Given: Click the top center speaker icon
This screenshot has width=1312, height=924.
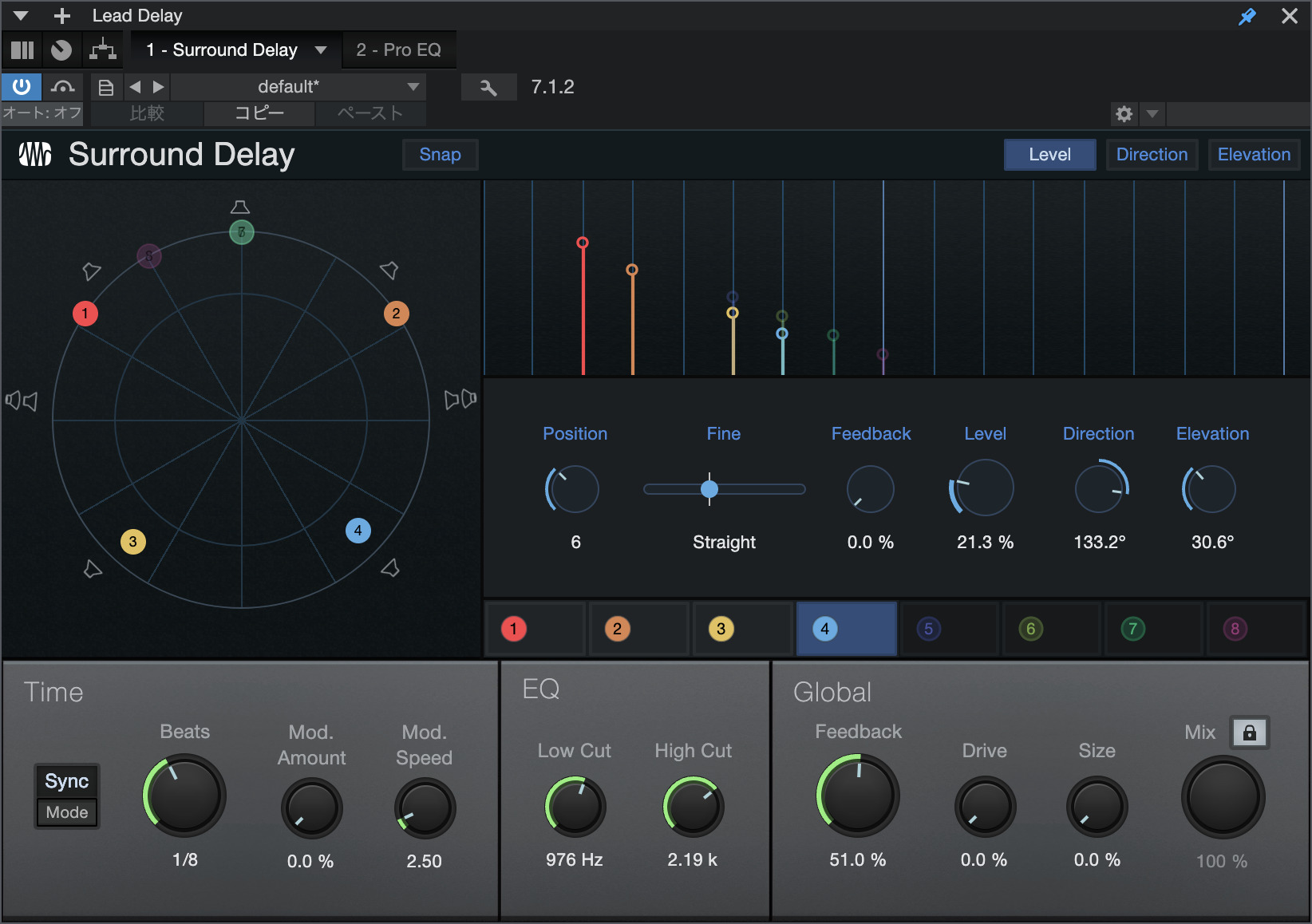Looking at the screenshot, I should (x=240, y=207).
